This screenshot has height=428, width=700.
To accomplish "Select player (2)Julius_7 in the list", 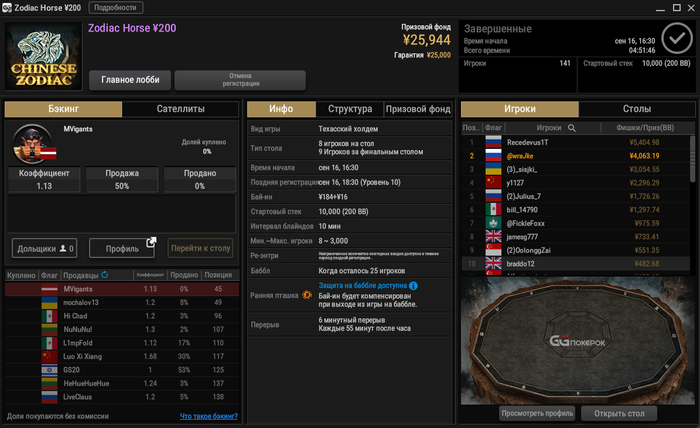I will click(x=575, y=196).
